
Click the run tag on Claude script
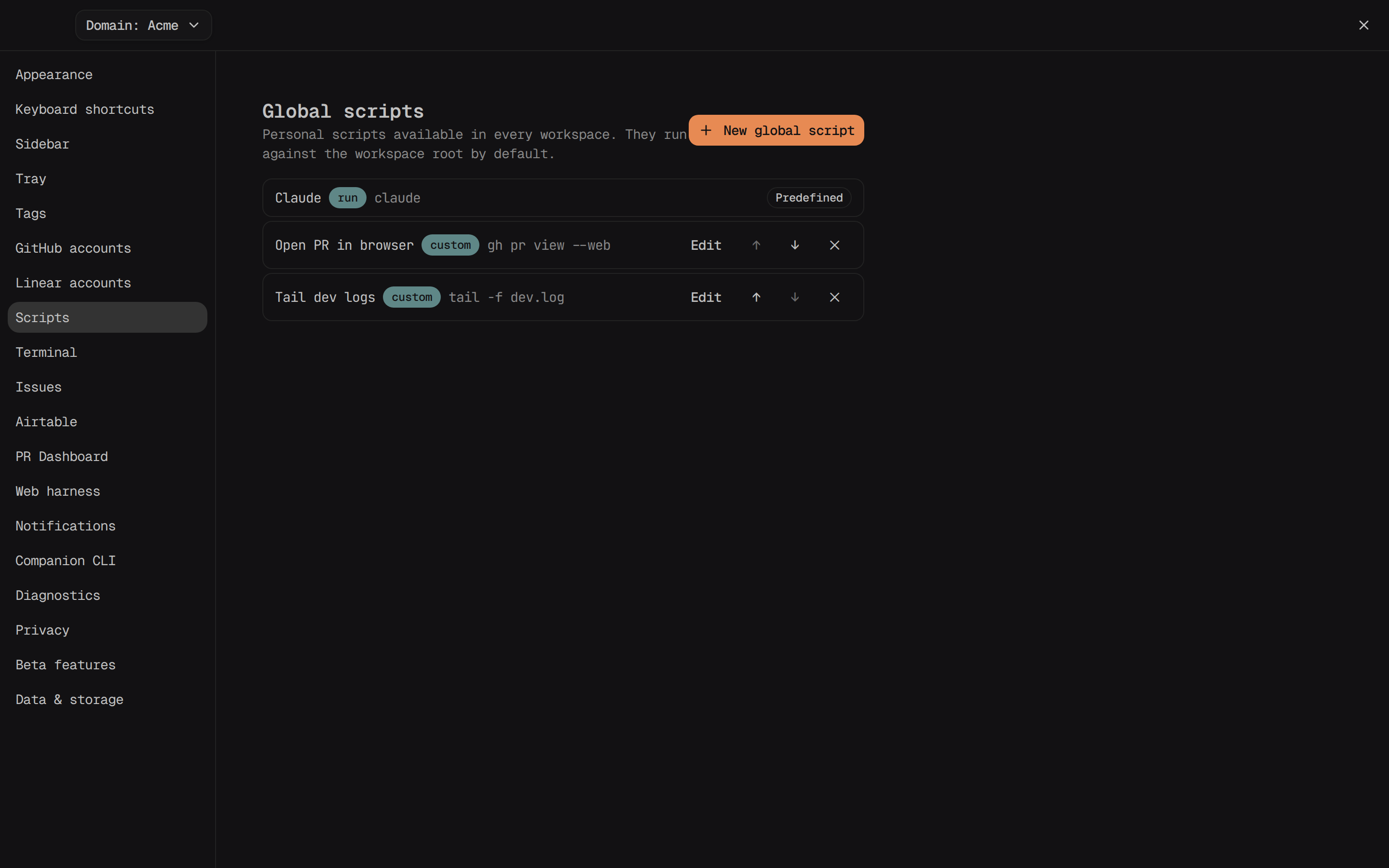tap(347, 198)
